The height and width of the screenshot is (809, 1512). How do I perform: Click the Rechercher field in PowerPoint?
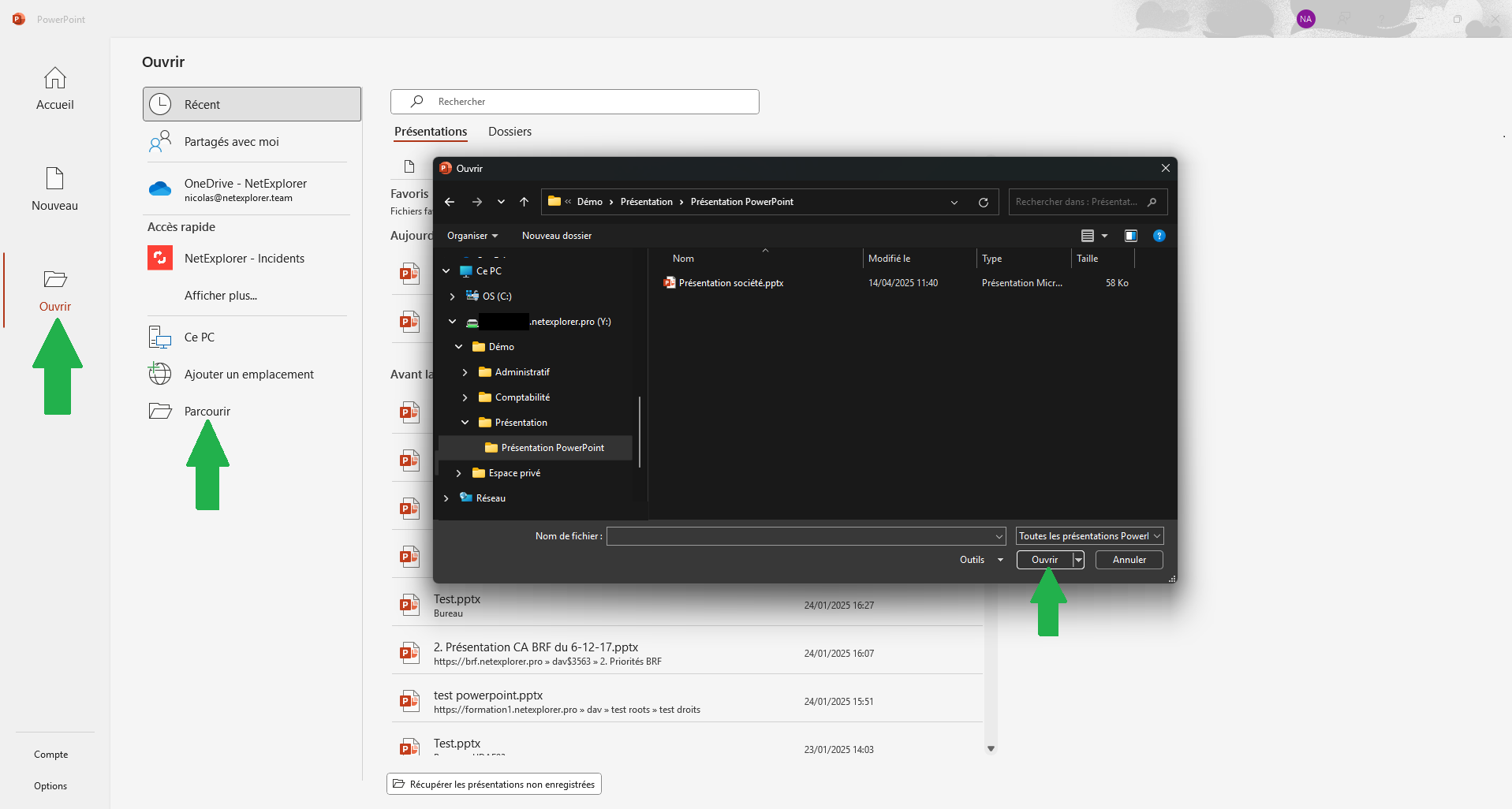click(575, 102)
